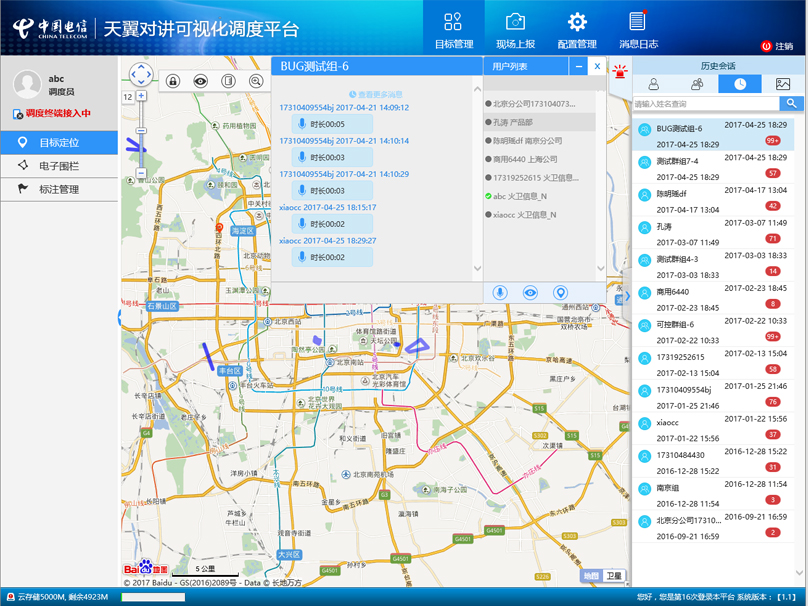Image resolution: width=808 pixels, height=606 pixels.
Task: Select user xiaocc 火卫信息_N
Action: 540,215
